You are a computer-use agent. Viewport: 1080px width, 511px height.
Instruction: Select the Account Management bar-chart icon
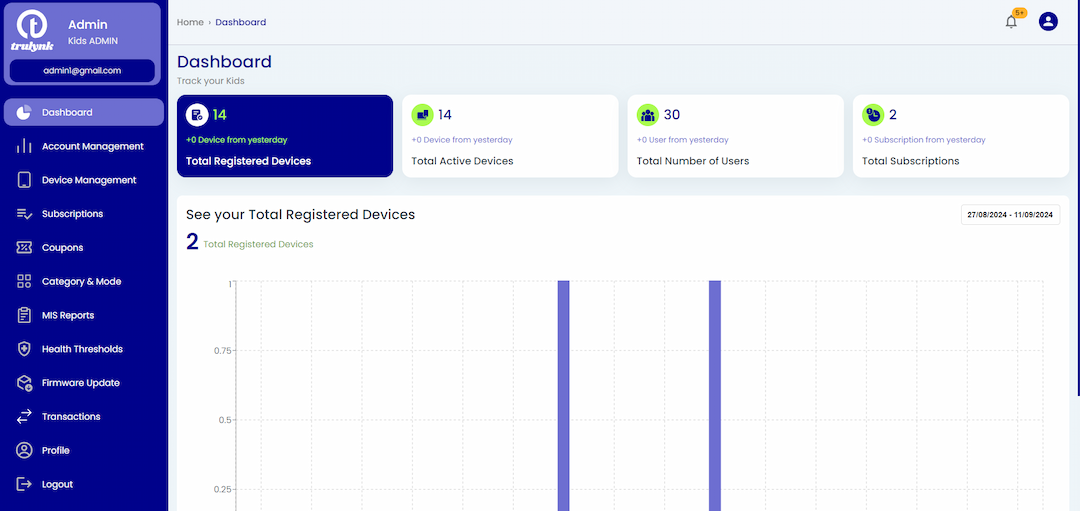24,146
